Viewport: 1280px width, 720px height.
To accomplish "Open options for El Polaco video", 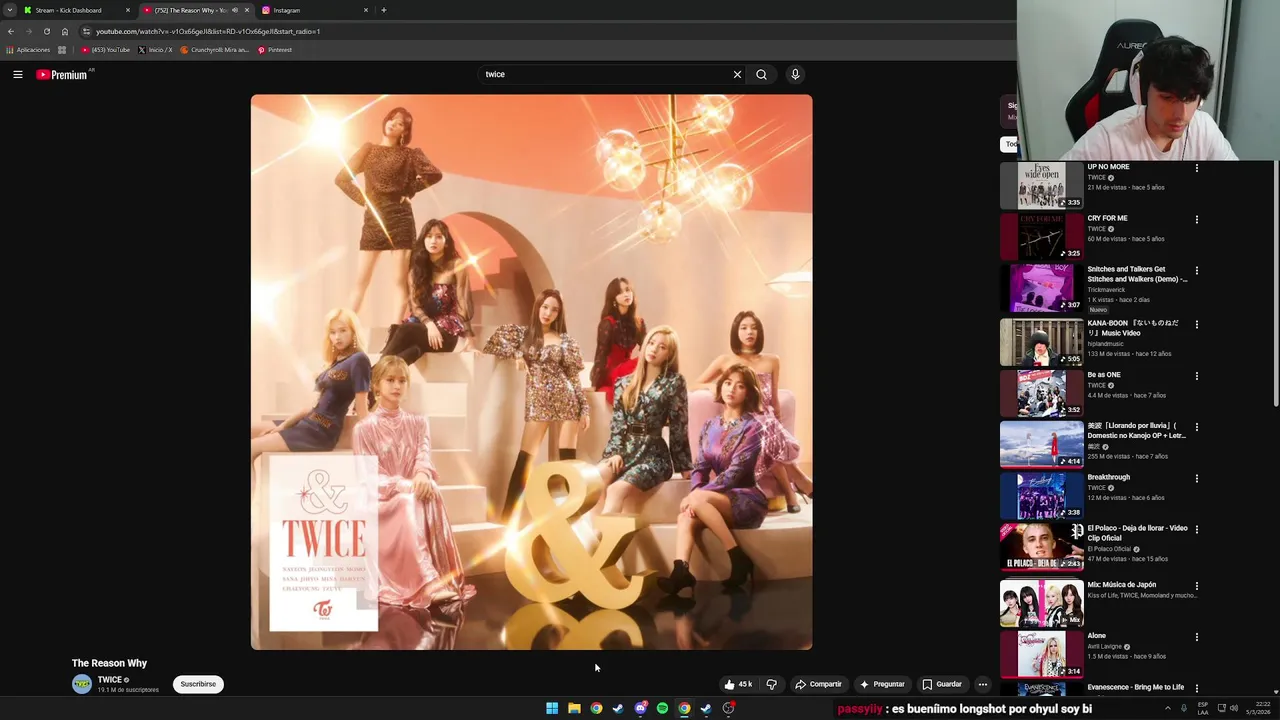I will coord(1196,529).
